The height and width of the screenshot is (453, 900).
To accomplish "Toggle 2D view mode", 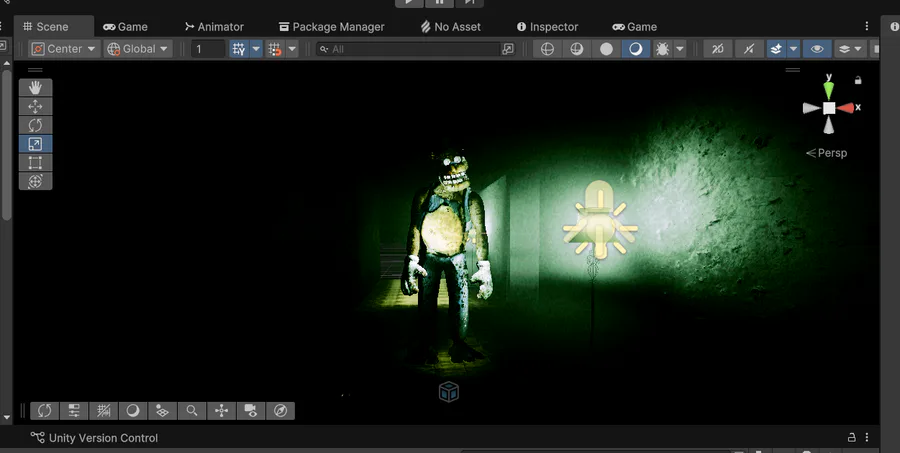I will [718, 49].
